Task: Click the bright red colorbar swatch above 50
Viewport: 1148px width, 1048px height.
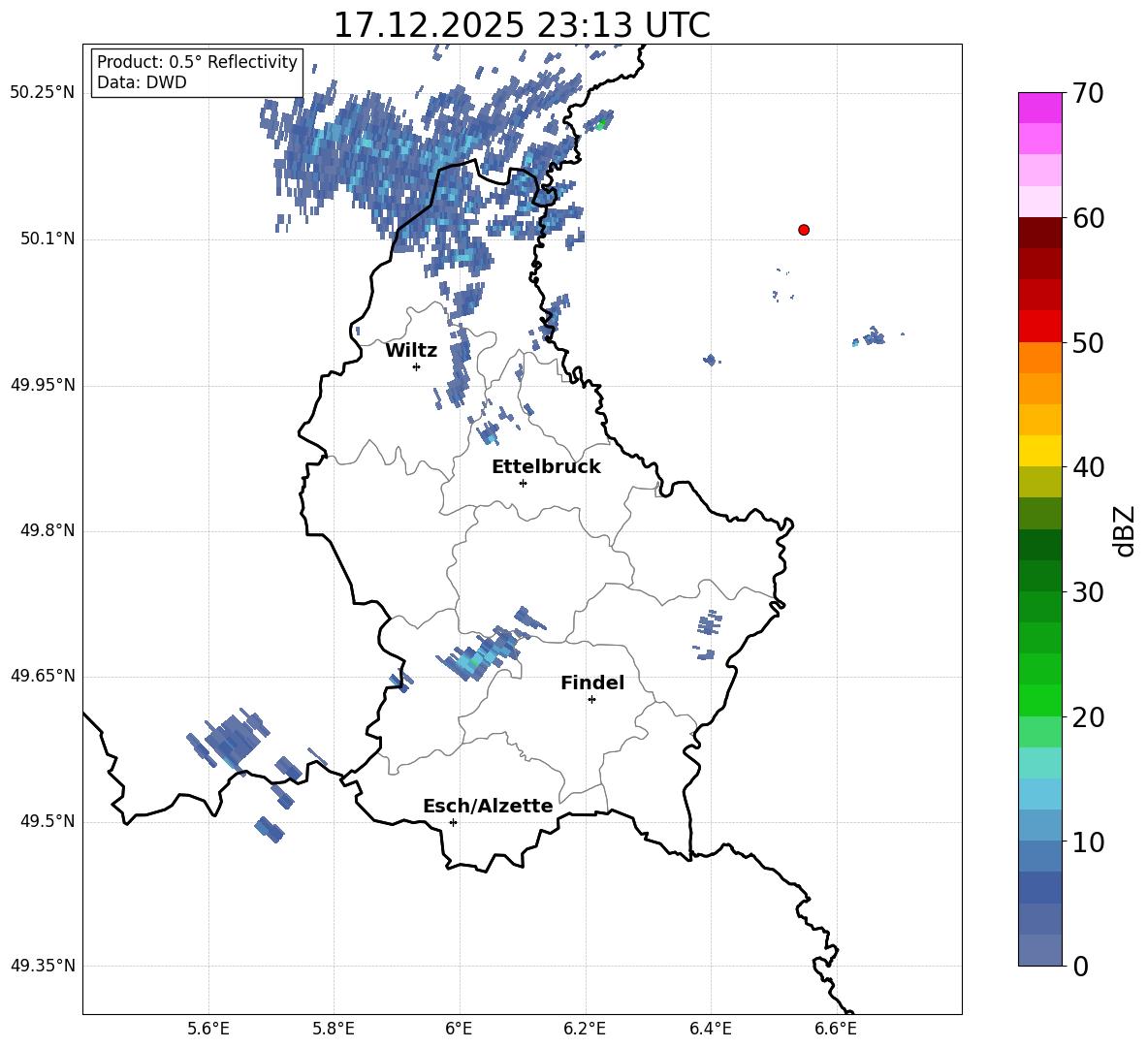Action: [1040, 327]
